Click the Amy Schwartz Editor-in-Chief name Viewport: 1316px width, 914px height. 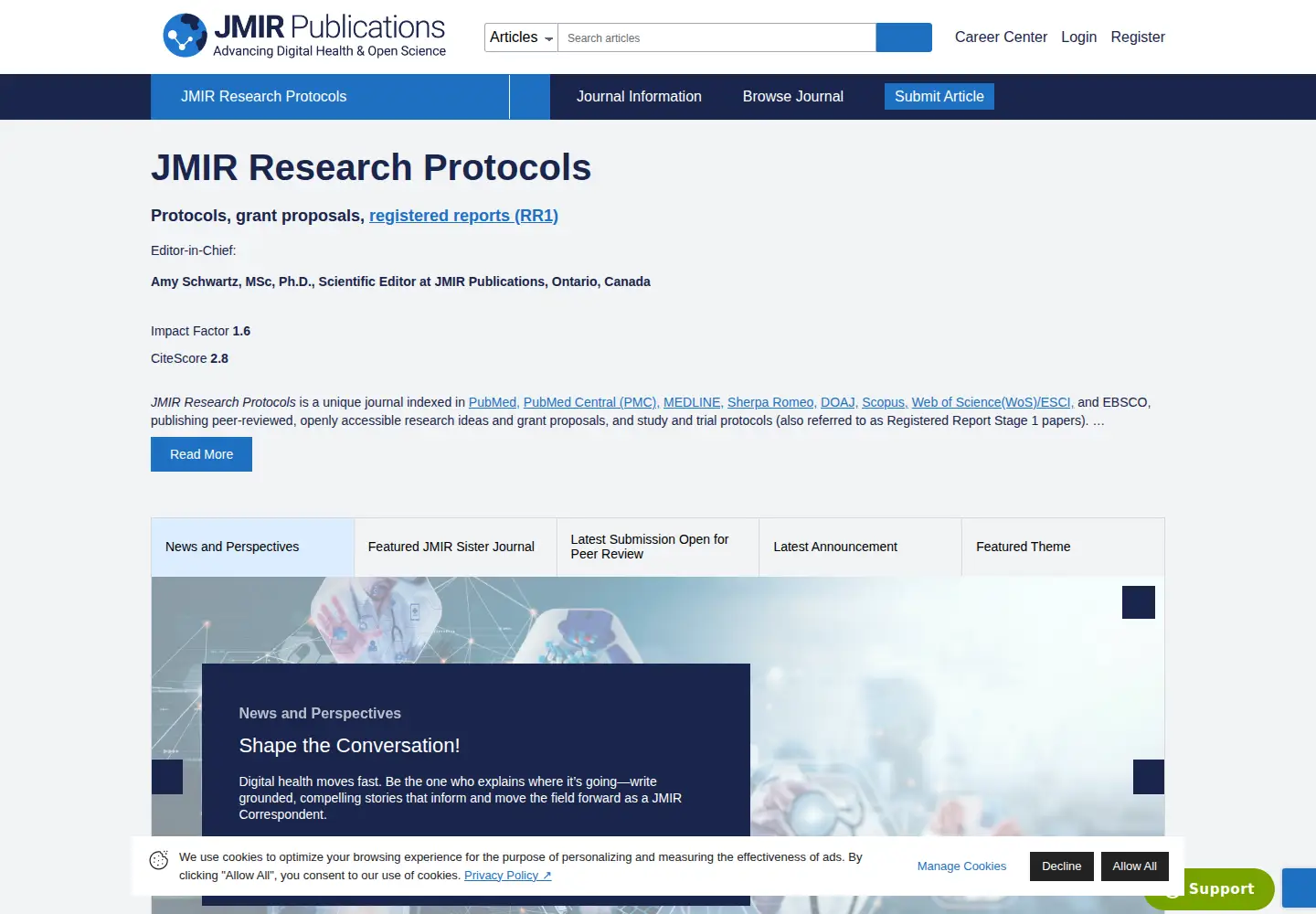[x=400, y=282]
